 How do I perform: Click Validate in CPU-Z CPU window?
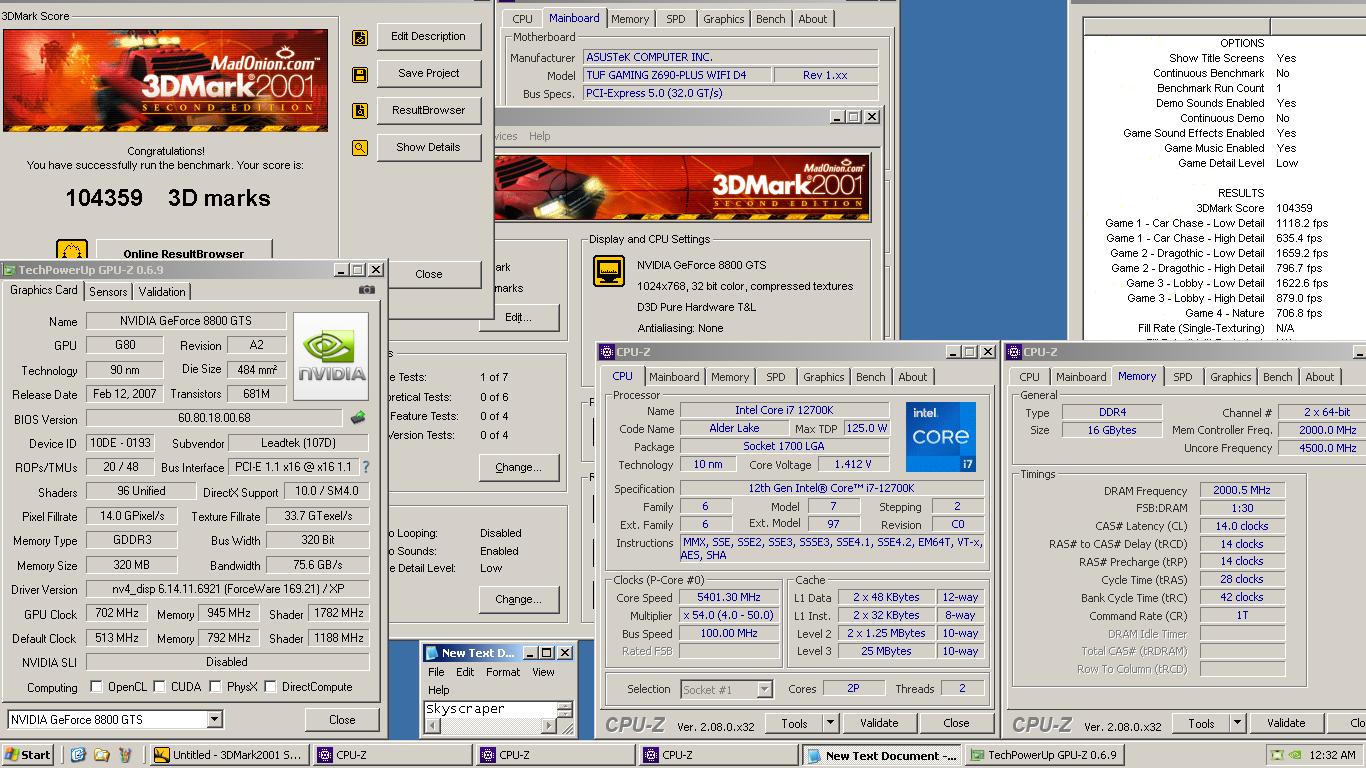(x=878, y=723)
